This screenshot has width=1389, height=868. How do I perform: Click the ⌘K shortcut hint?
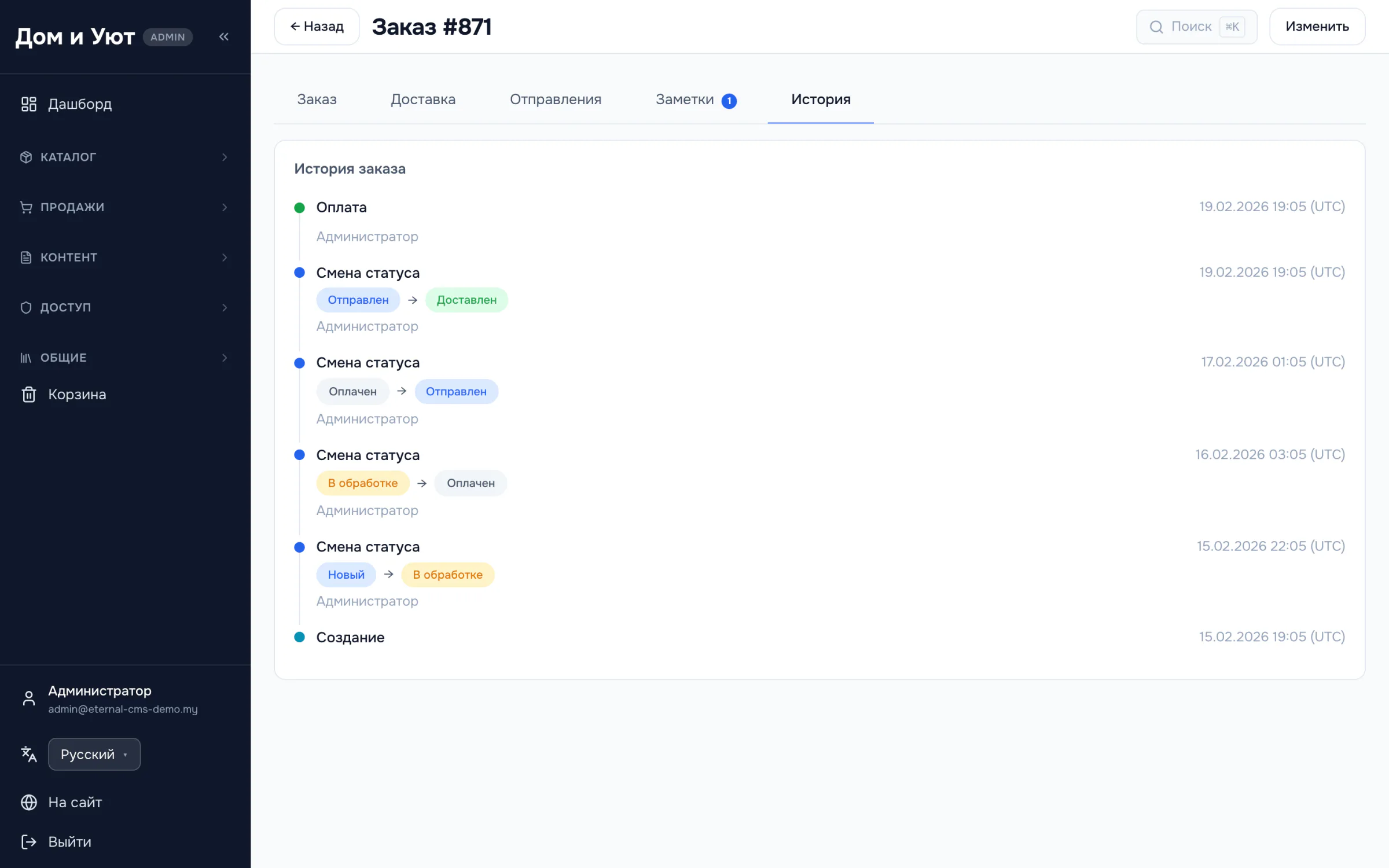tap(1232, 27)
